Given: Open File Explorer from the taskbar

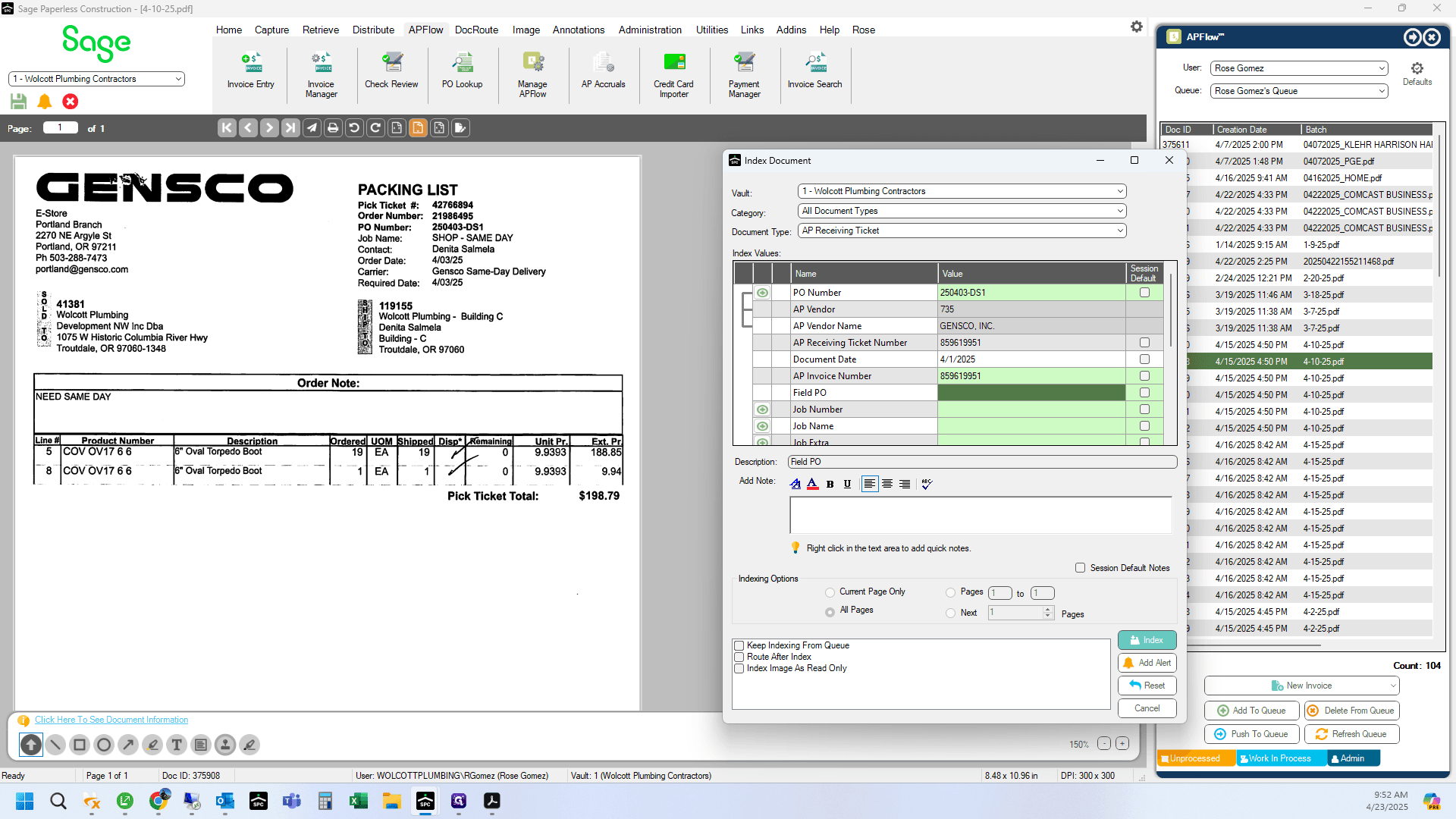Looking at the screenshot, I should 392,801.
